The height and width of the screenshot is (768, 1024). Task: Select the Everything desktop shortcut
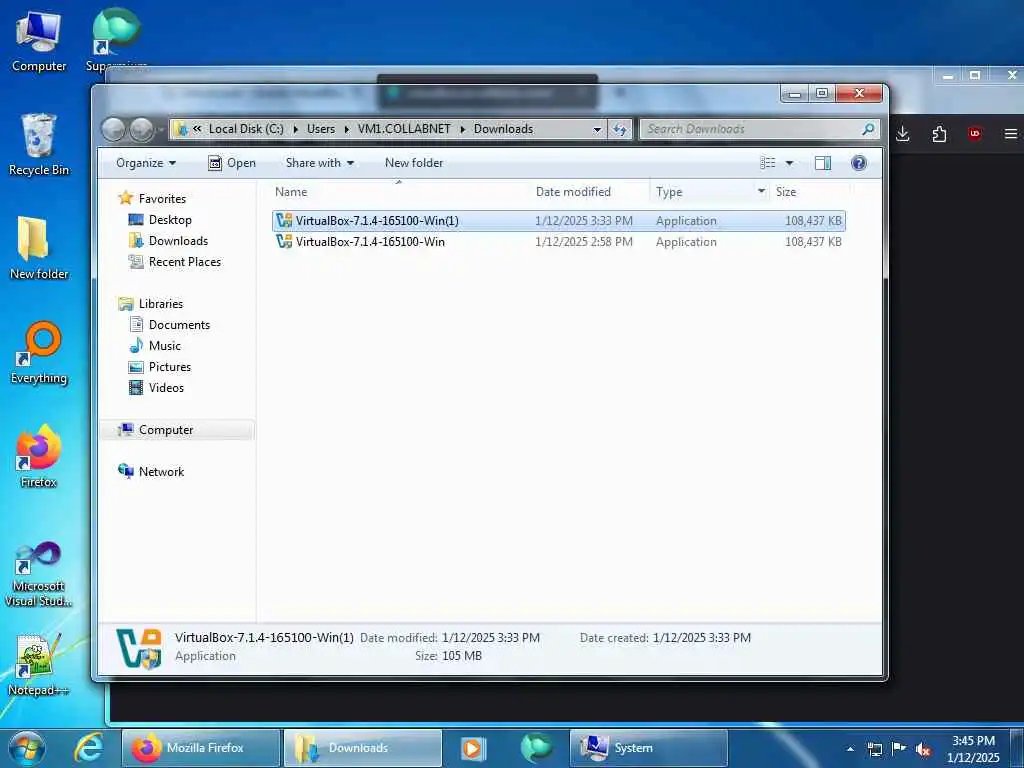pos(39,353)
